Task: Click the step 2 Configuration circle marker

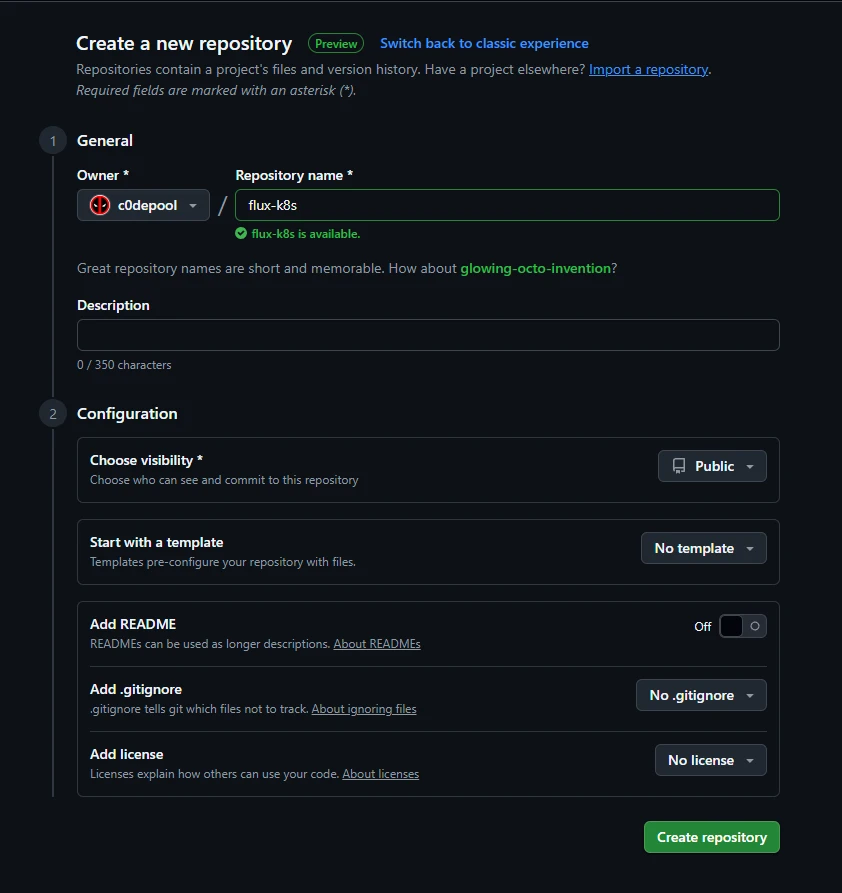Action: 53,414
